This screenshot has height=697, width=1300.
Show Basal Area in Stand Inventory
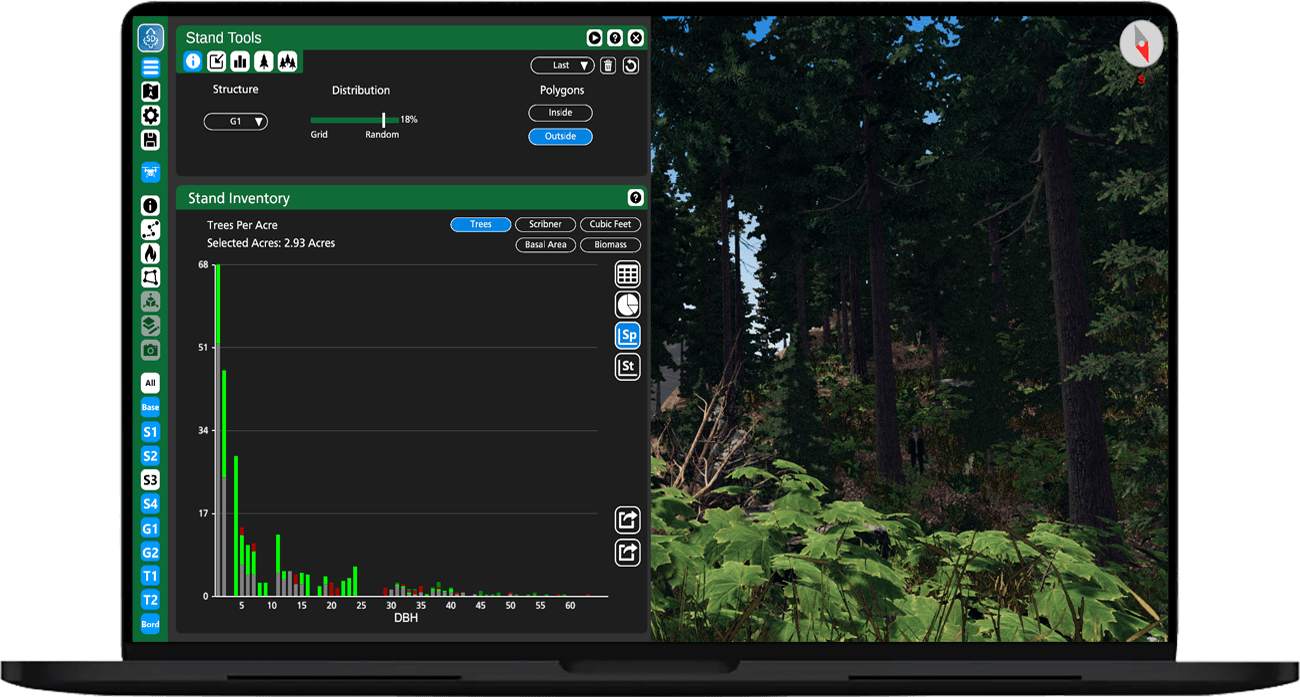click(x=545, y=244)
